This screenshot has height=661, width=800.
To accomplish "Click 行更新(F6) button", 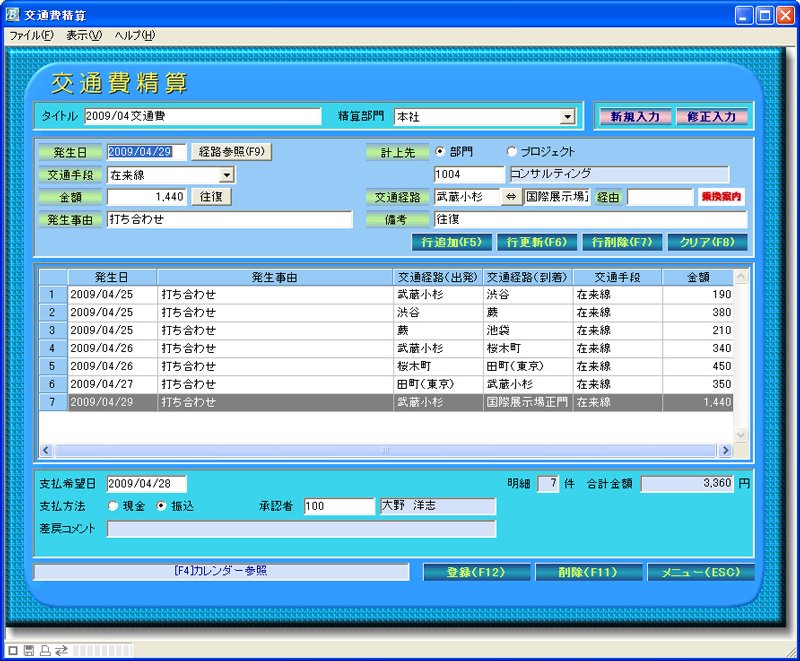I will (537, 242).
